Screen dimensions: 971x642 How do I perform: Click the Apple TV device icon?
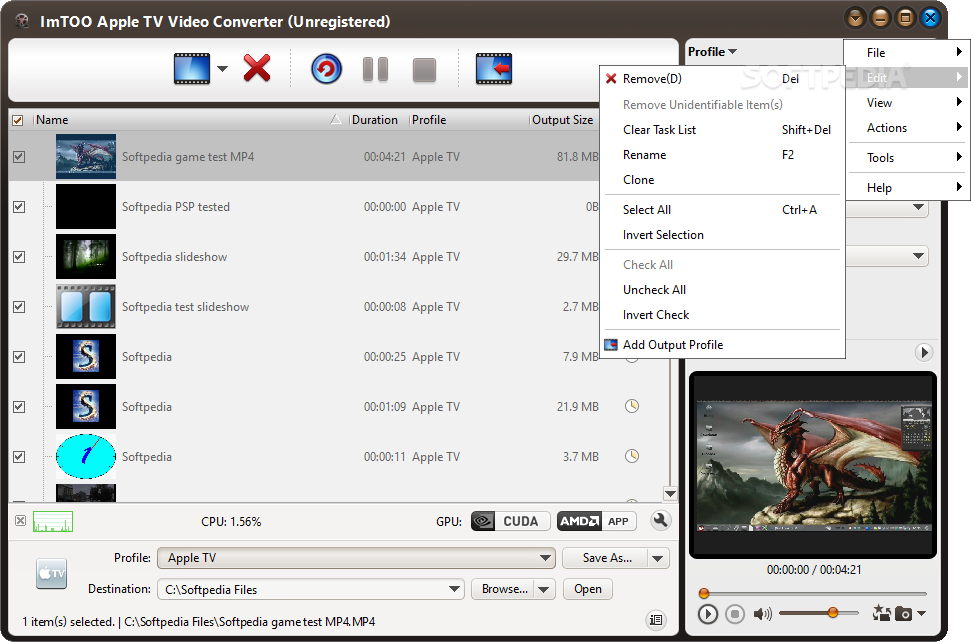51,574
